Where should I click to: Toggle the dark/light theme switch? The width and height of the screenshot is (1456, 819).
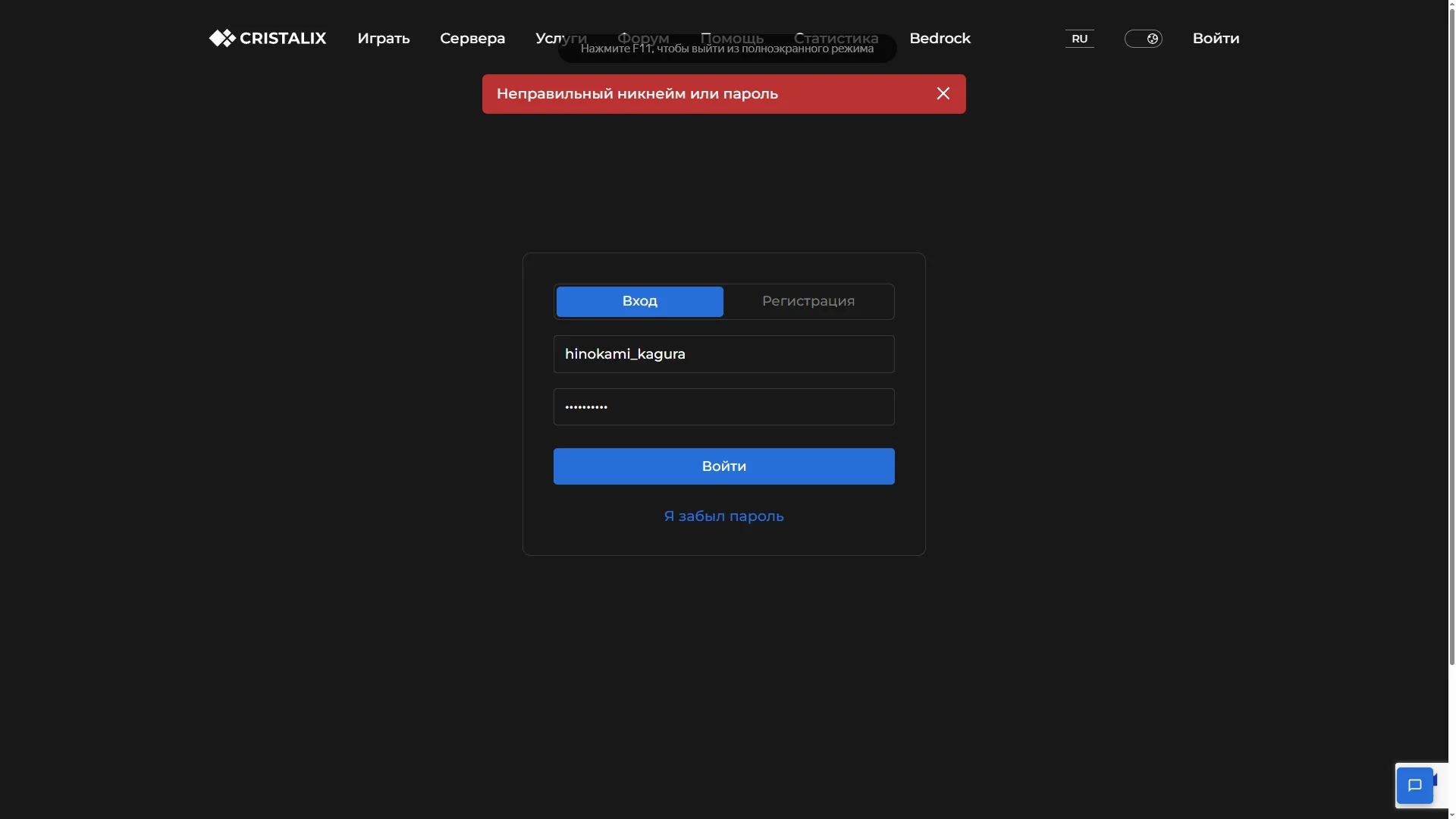1144,39
